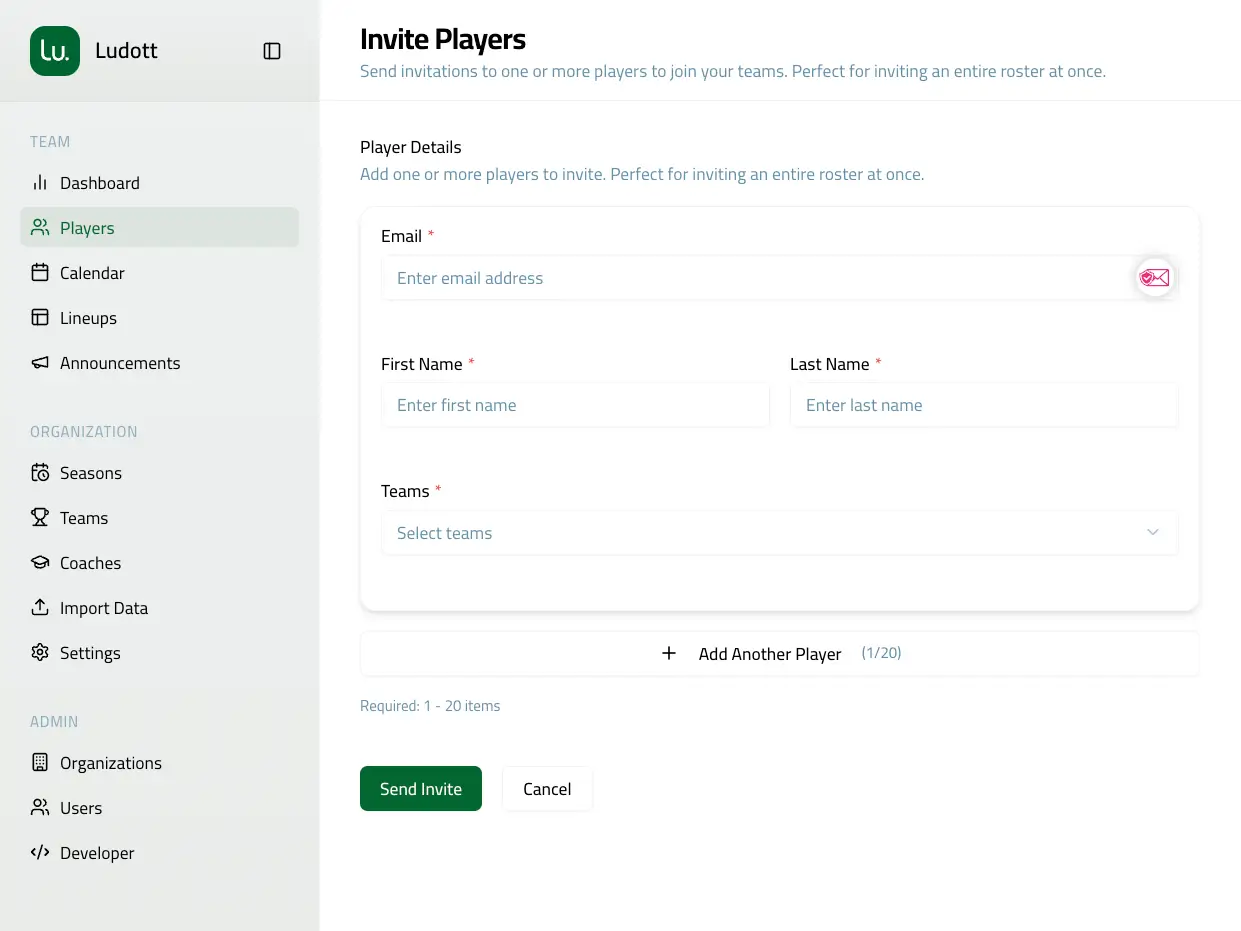Screen dimensions: 1241x931
Task: Switch to the Players section
Action: pyautogui.click(x=88, y=227)
